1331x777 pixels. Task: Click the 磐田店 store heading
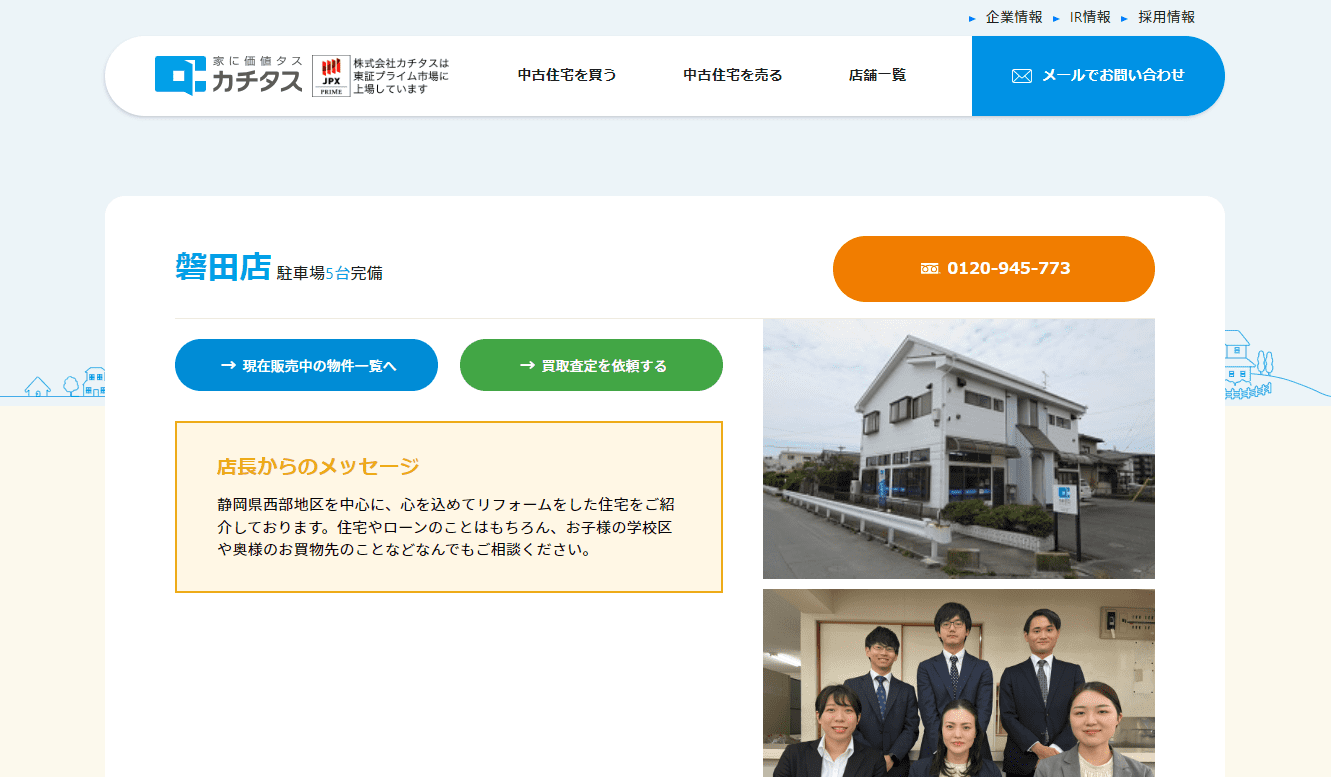[x=223, y=268]
